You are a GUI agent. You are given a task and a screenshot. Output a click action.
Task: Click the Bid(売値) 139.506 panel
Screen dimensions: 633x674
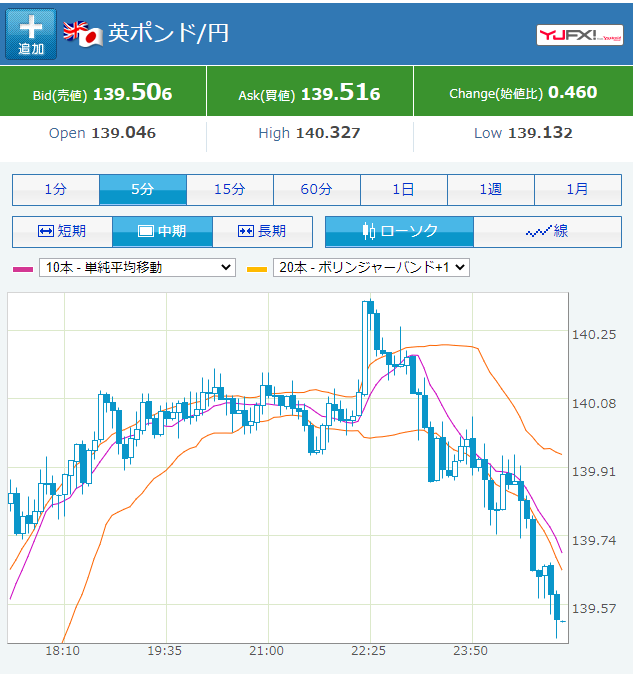(x=103, y=92)
